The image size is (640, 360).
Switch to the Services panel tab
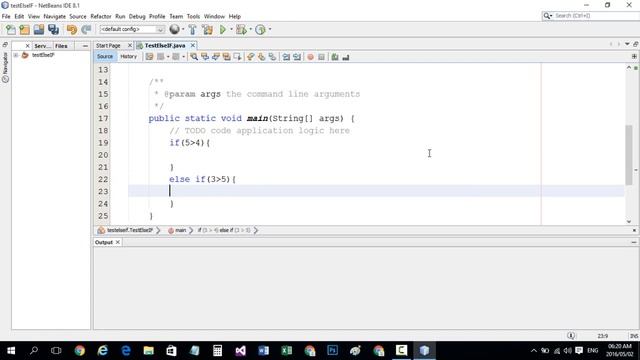(42, 46)
